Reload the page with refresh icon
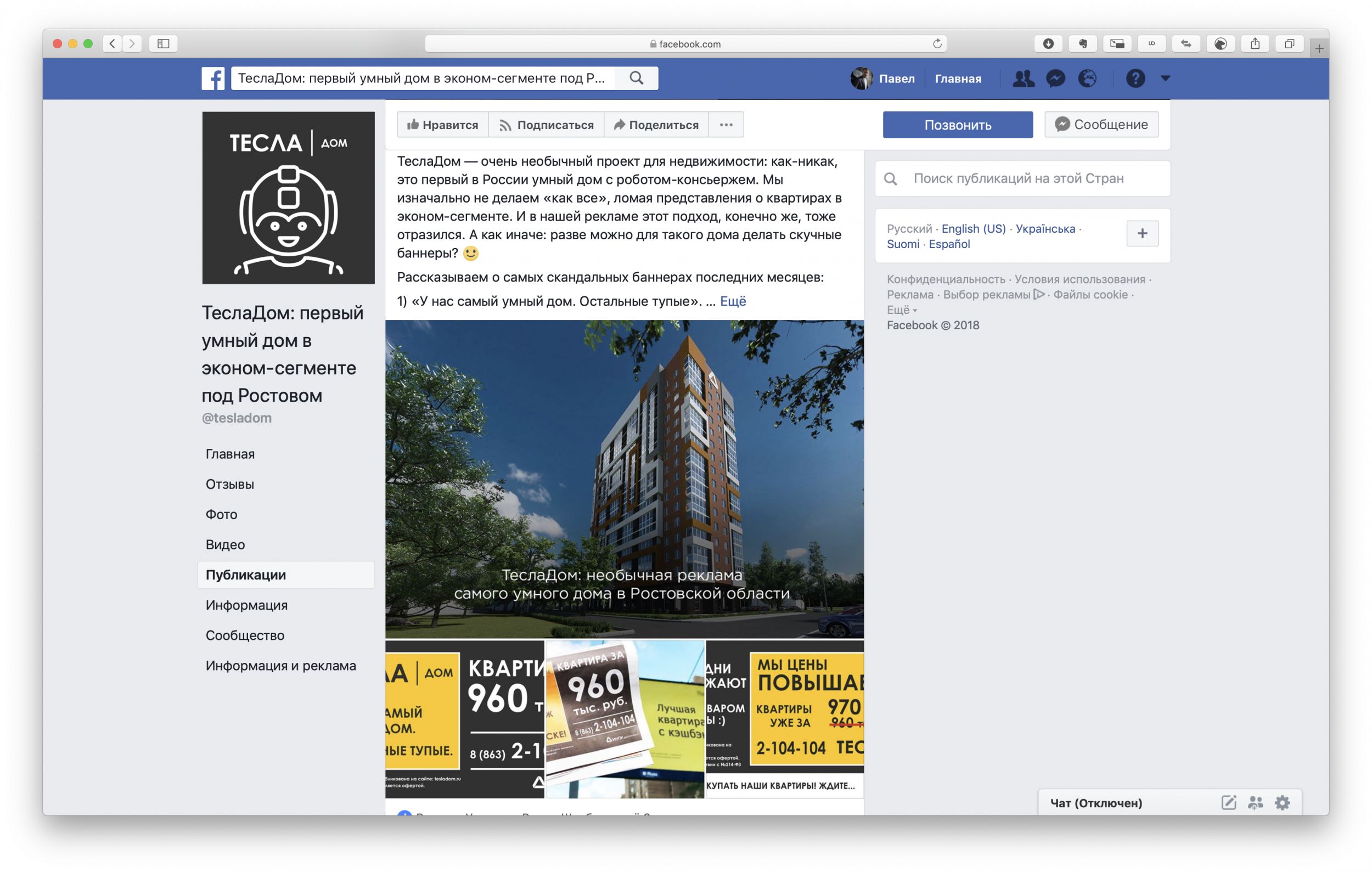The width and height of the screenshot is (1372, 872). (x=937, y=44)
